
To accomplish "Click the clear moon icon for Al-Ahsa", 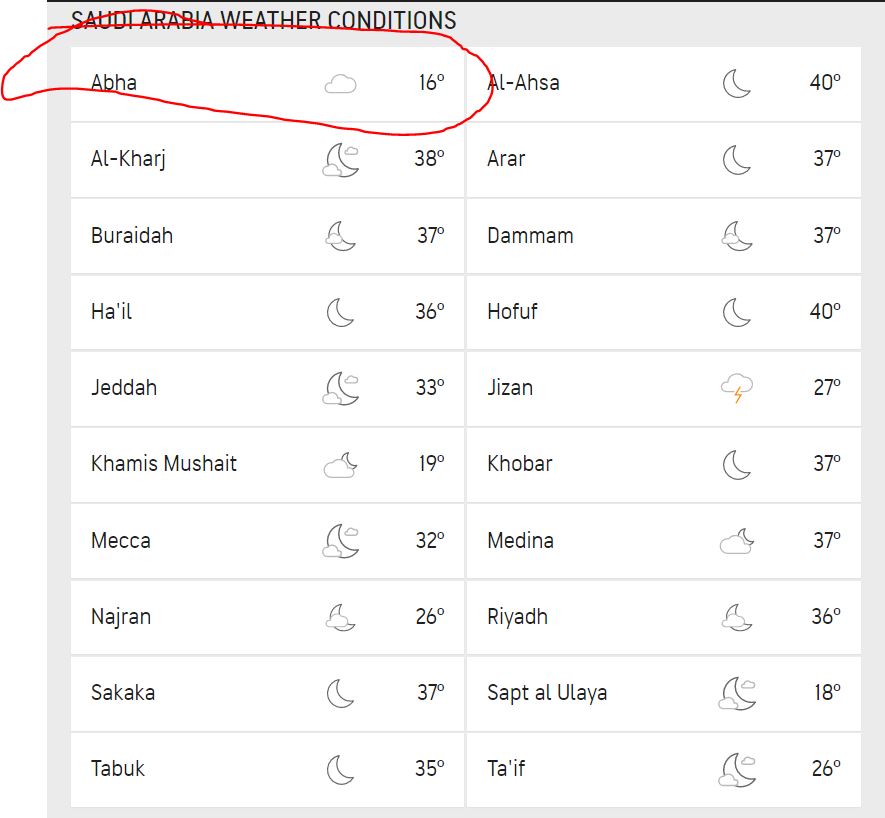I will coord(737,84).
